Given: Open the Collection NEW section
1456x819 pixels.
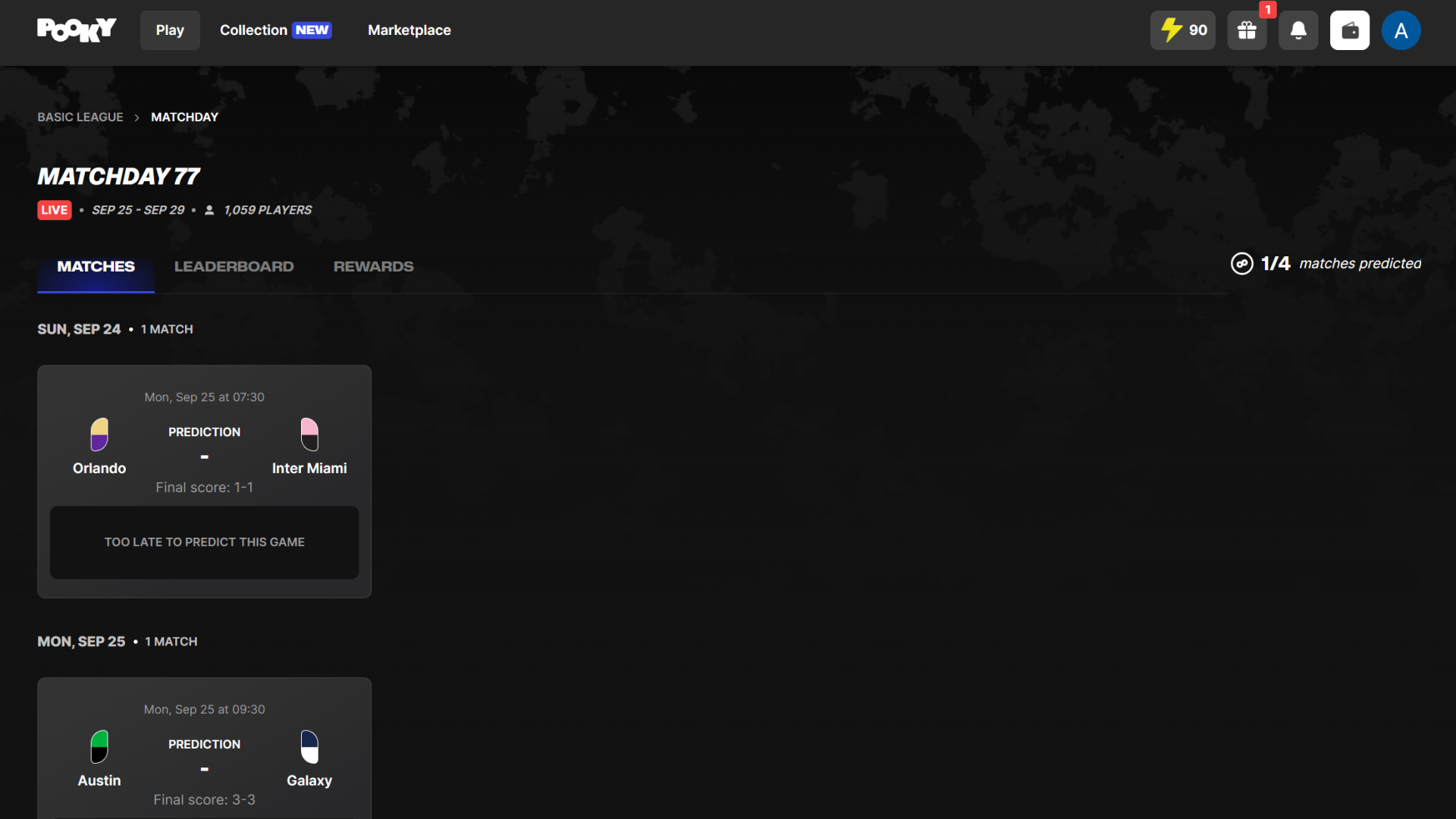Looking at the screenshot, I should [x=275, y=30].
